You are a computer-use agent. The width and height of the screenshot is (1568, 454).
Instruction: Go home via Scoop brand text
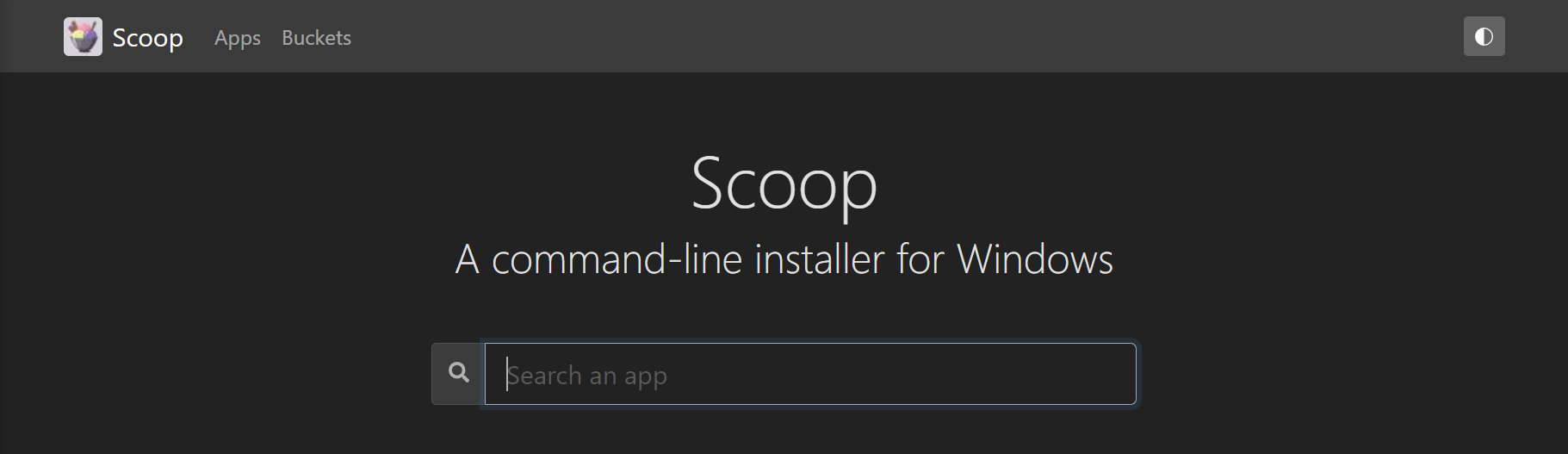[x=147, y=38]
